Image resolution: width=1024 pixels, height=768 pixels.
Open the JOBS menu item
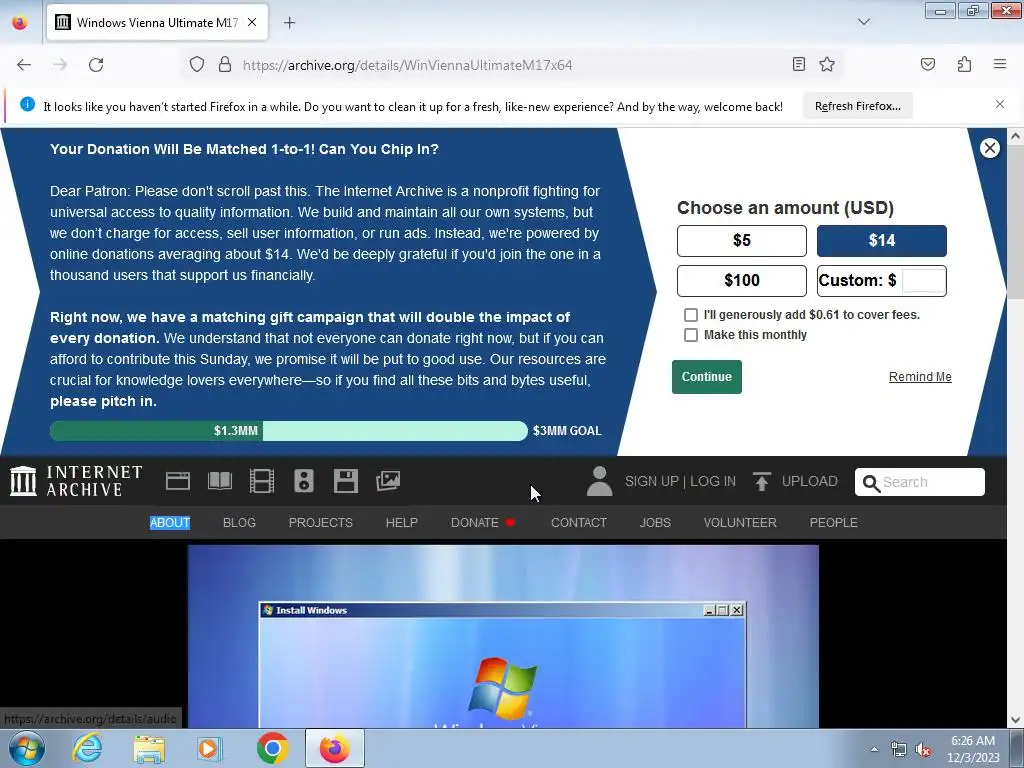(655, 522)
